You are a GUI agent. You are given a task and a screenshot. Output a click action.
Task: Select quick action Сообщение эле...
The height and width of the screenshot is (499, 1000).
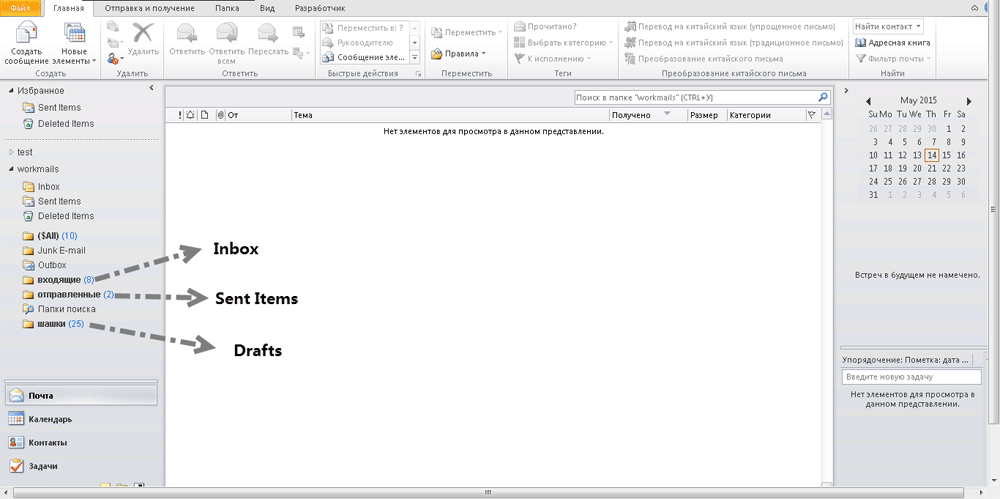point(364,57)
